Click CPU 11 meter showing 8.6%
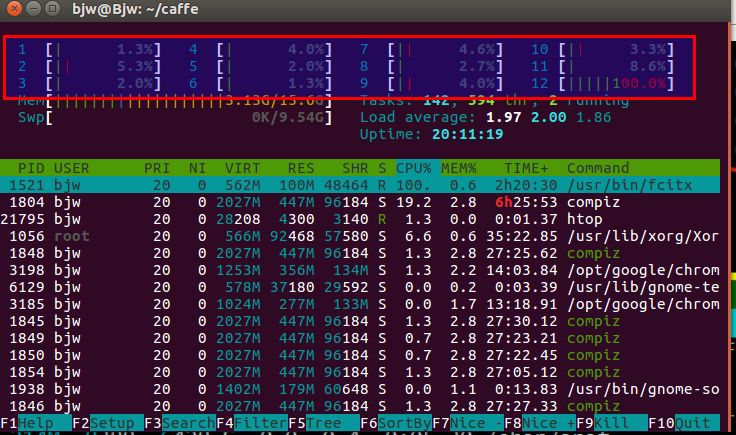Screen dimensions: 736x435 click(603, 66)
